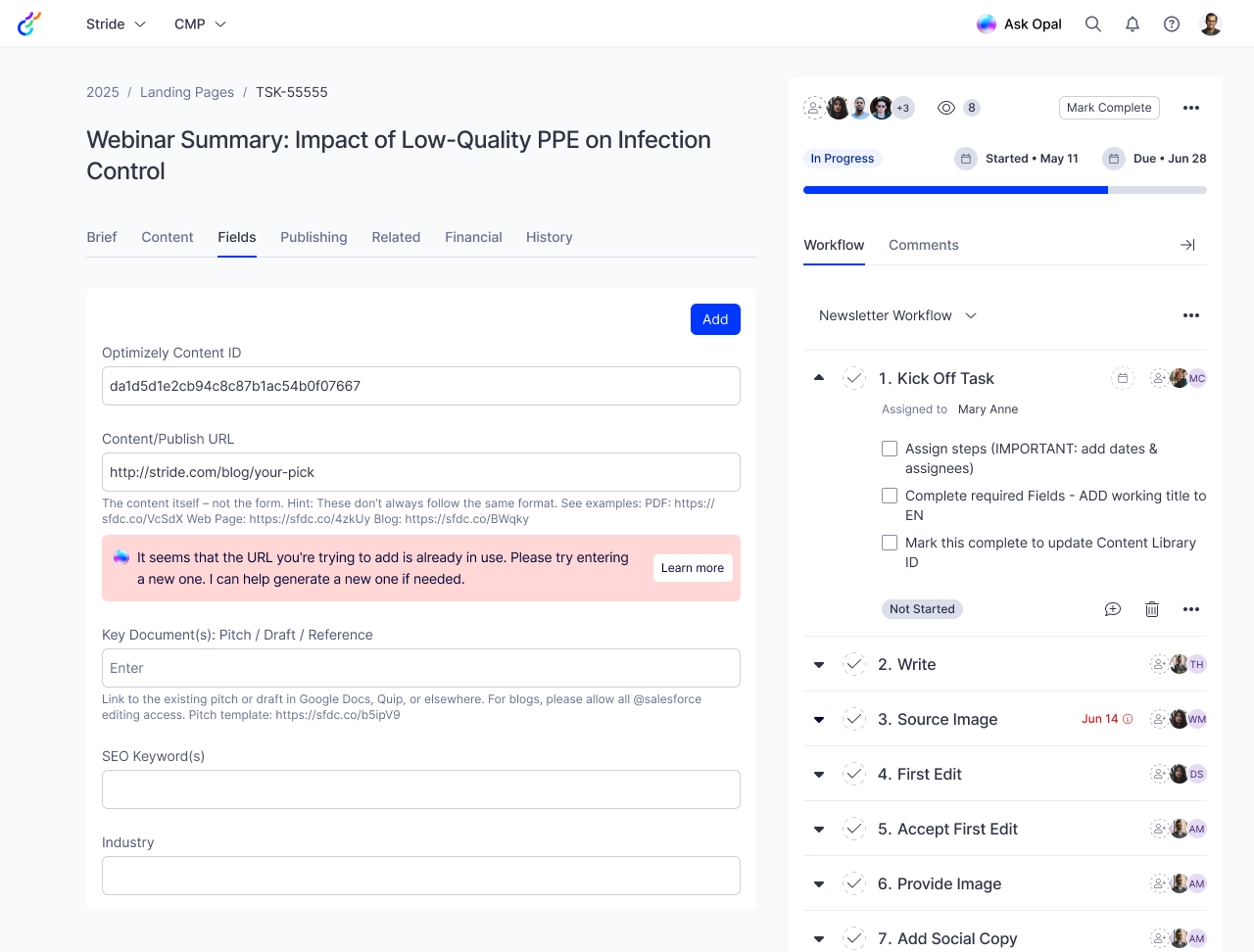Click the watchers eye icon
The width and height of the screenshot is (1254, 952).
click(946, 108)
